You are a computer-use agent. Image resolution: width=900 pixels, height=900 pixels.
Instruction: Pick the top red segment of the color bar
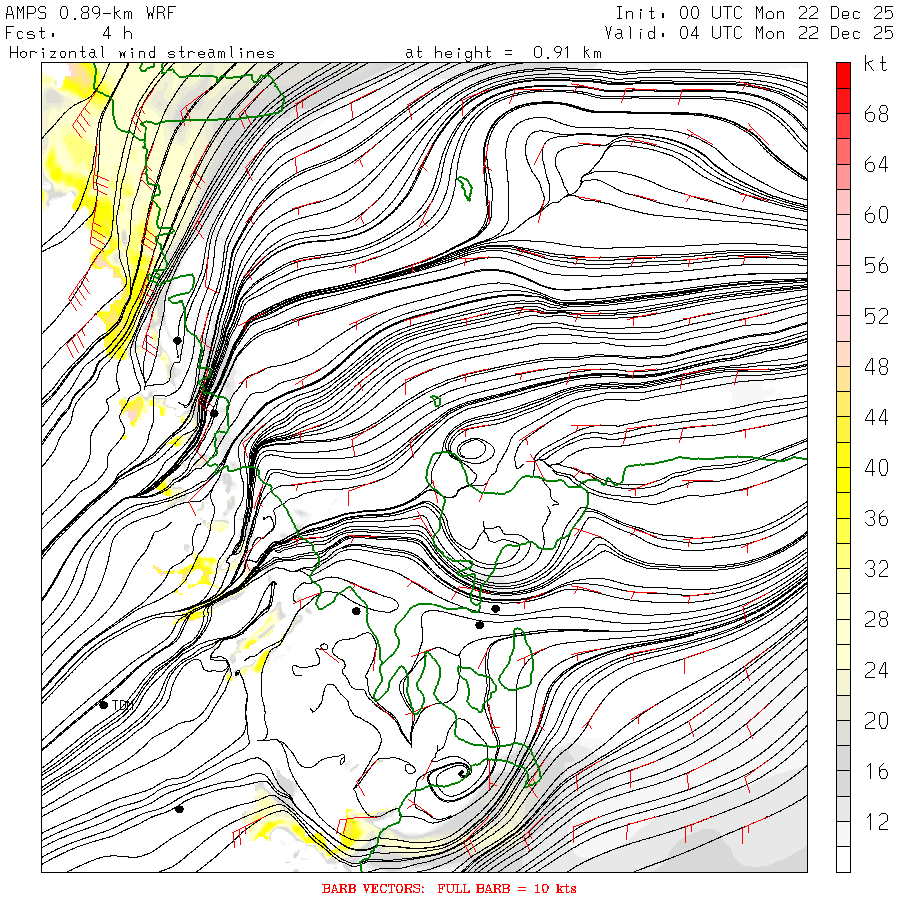[843, 75]
